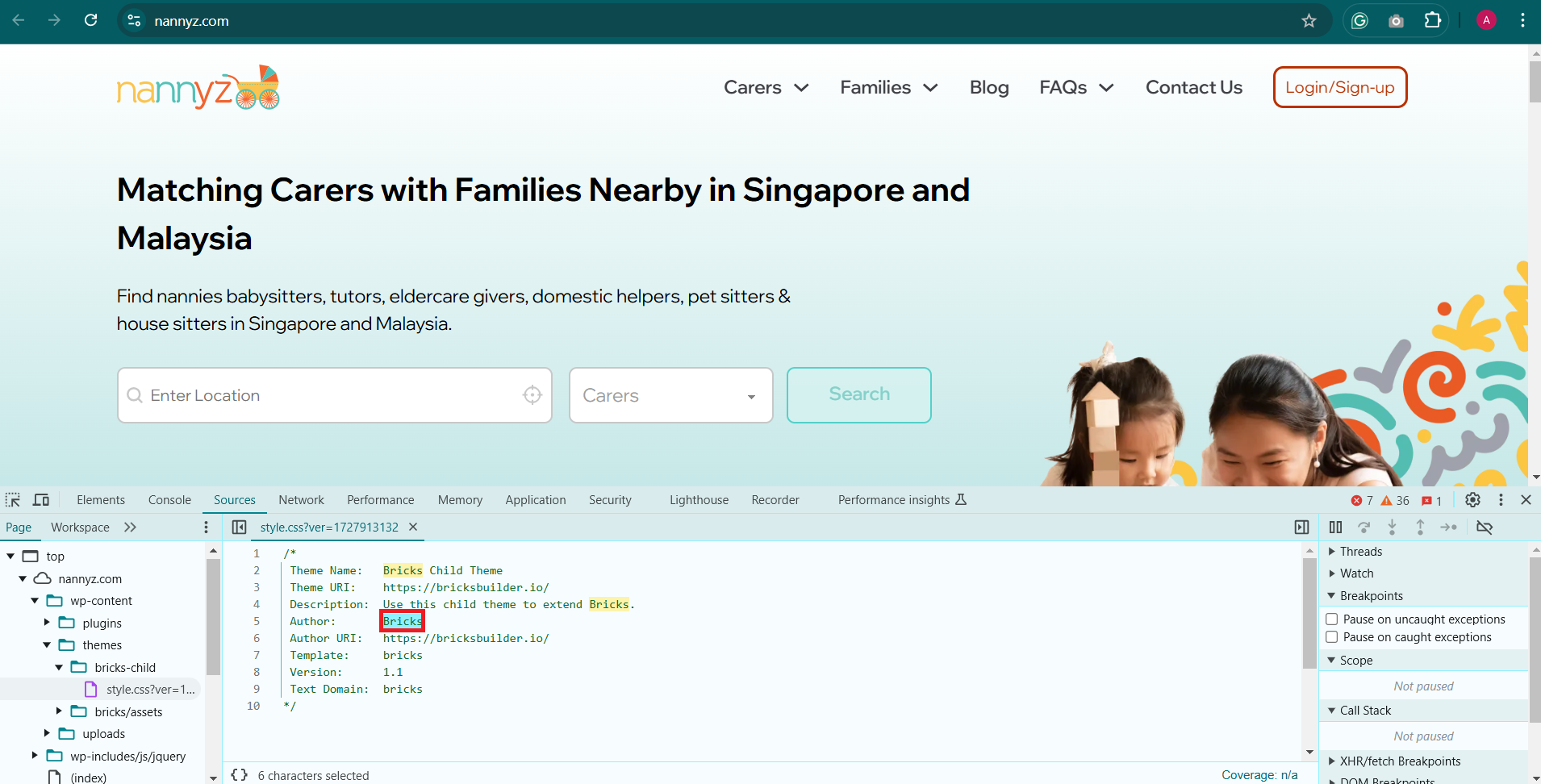1541x784 pixels.
Task: Click the Step debugger arrow icon
Action: tap(1449, 527)
